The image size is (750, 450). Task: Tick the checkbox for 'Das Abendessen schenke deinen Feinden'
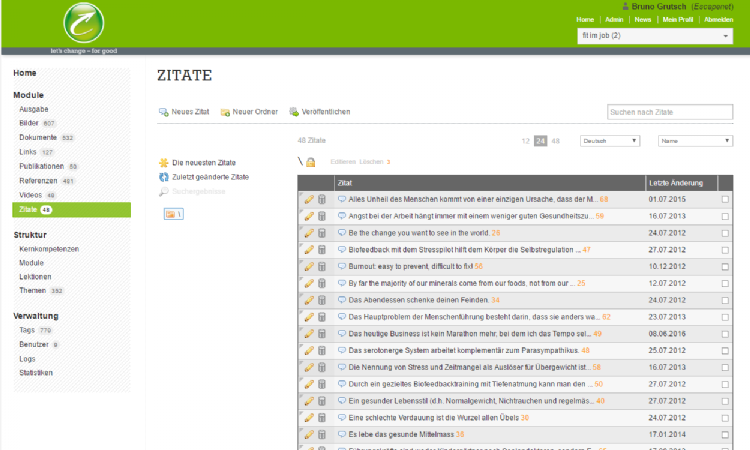[x=725, y=300]
